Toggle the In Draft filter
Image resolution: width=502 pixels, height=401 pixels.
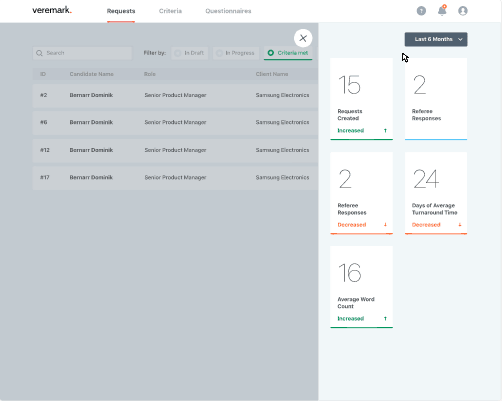coord(190,53)
